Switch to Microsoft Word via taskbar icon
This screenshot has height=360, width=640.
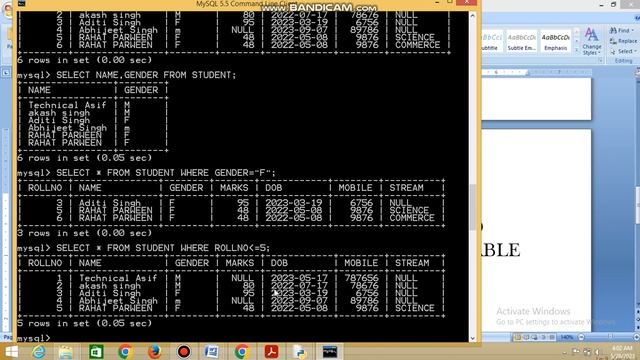point(212,351)
